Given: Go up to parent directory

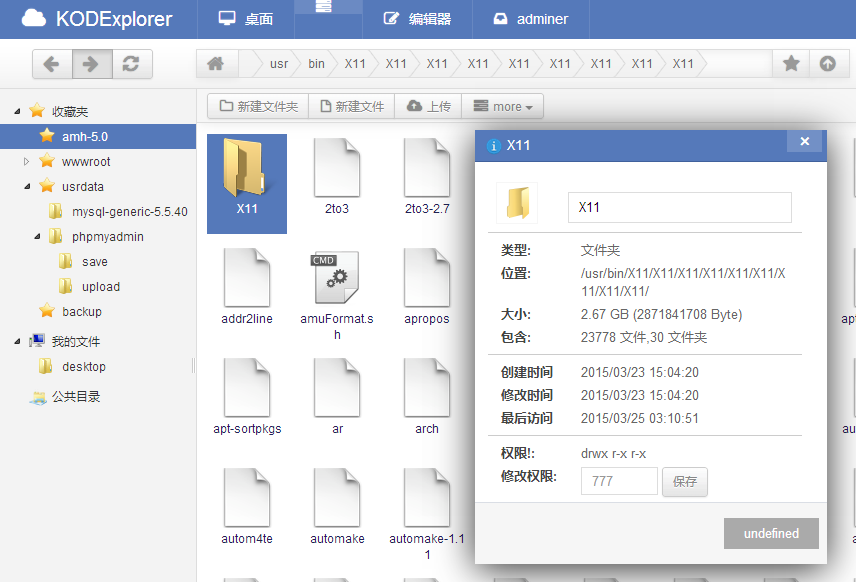Looking at the screenshot, I should pos(827,64).
